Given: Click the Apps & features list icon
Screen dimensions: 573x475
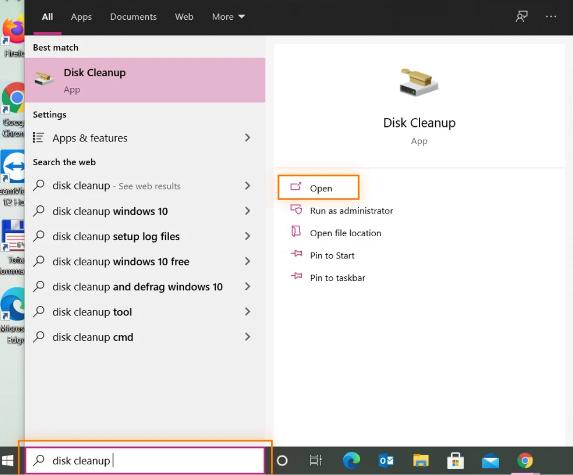Looking at the screenshot, I should pos(38,138).
